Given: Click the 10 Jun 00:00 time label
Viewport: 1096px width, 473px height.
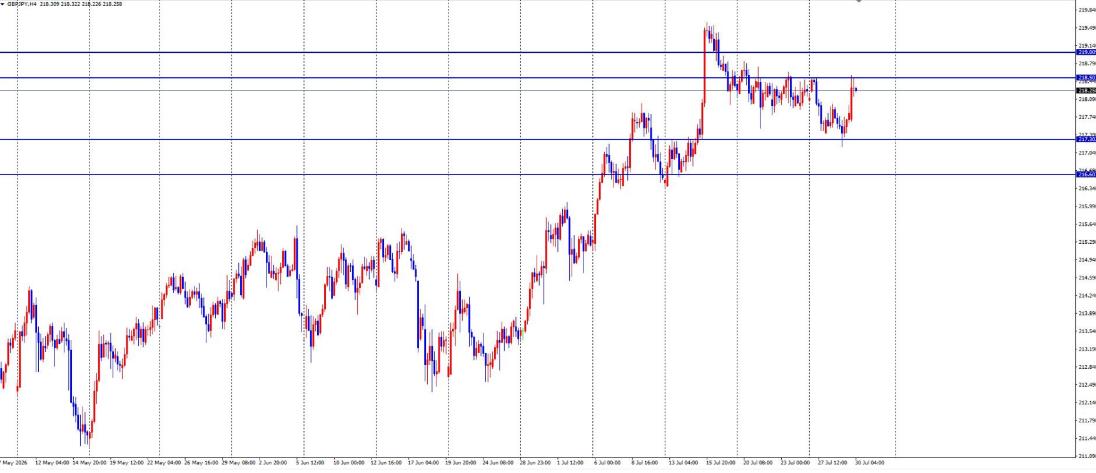Looking at the screenshot, I should 349,463.
